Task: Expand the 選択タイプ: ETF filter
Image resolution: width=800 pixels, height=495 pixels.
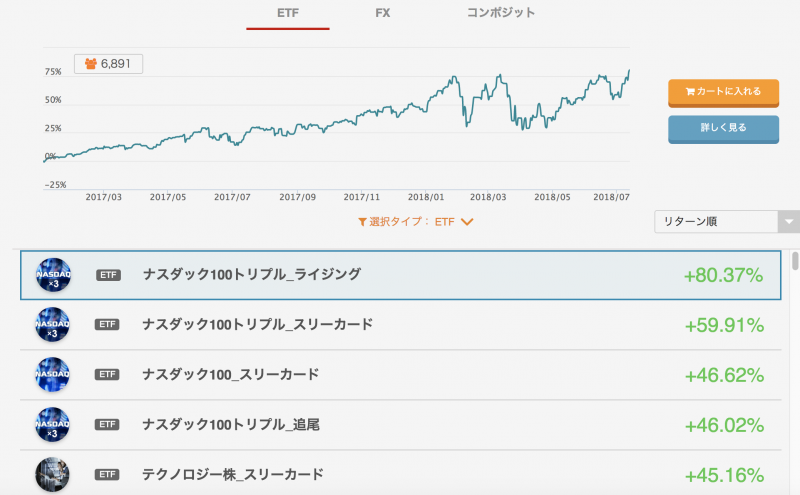Action: point(416,221)
